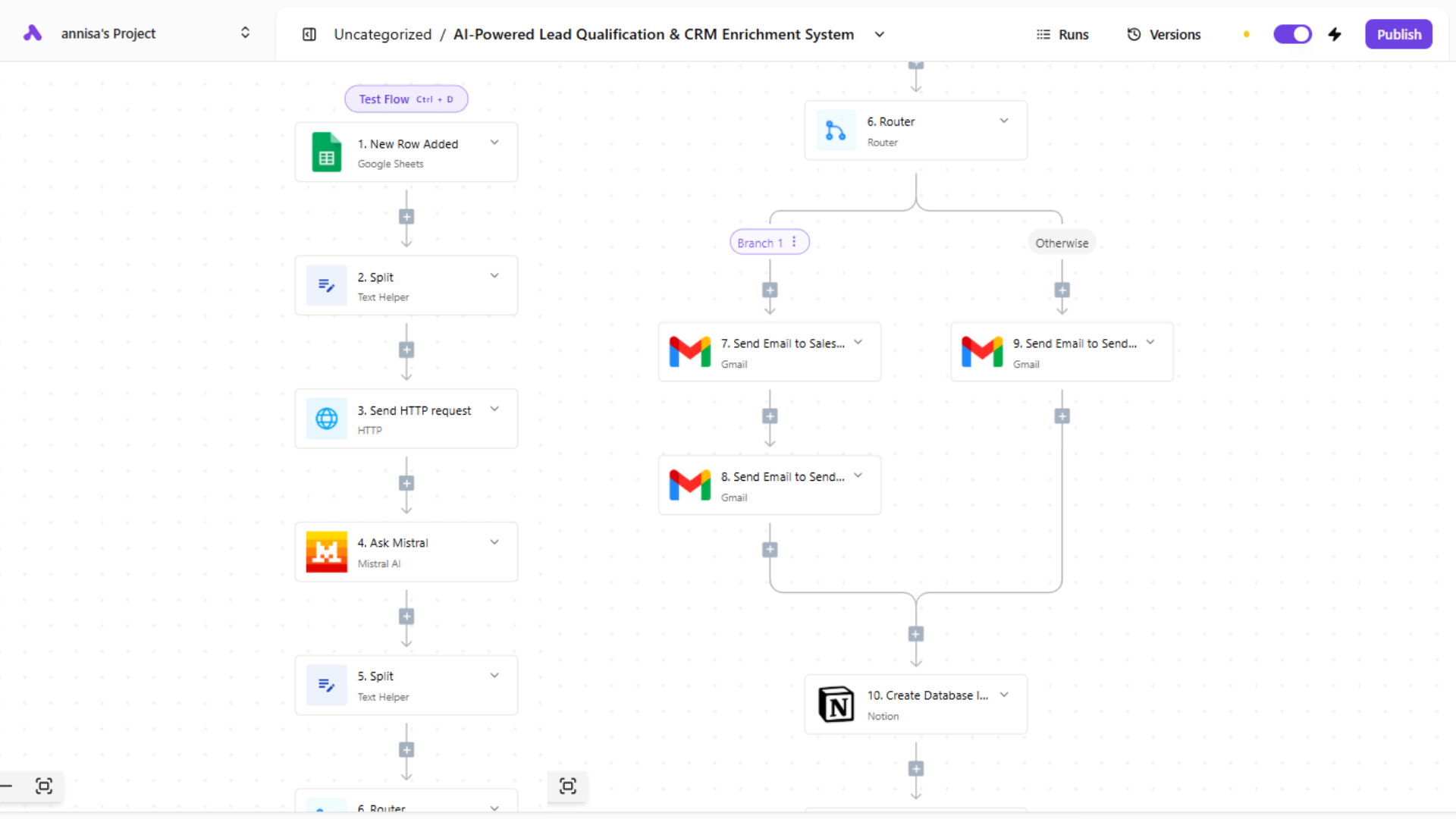Open the flow title dropdown arrow
Viewport: 1456px width, 819px height.
[880, 34]
